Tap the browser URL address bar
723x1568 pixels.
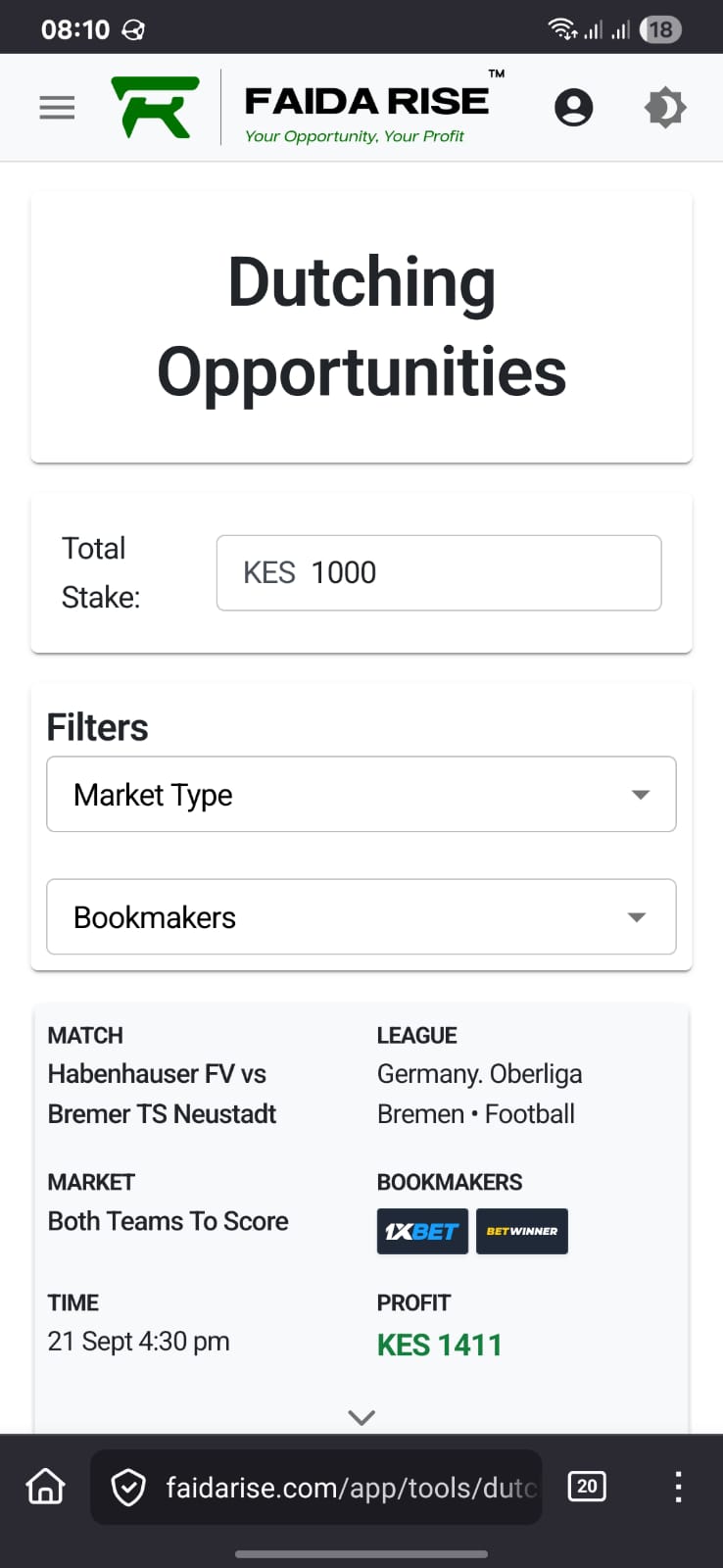point(351,1488)
